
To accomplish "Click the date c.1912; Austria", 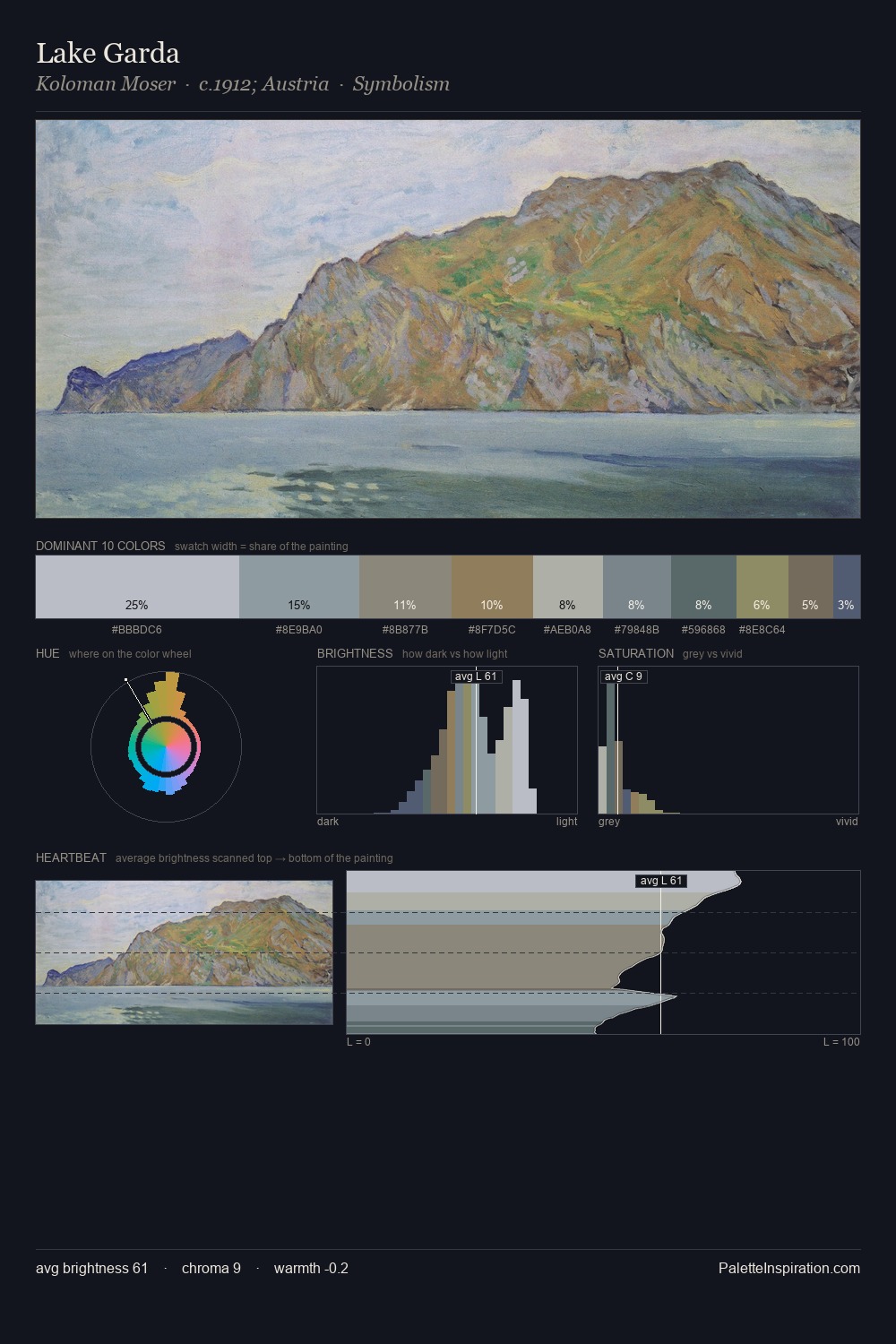I will (x=263, y=83).
